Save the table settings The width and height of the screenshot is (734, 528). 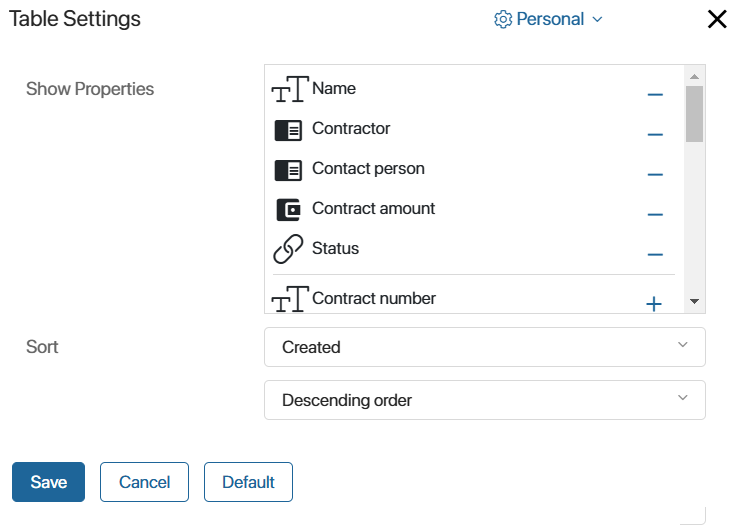click(x=49, y=482)
